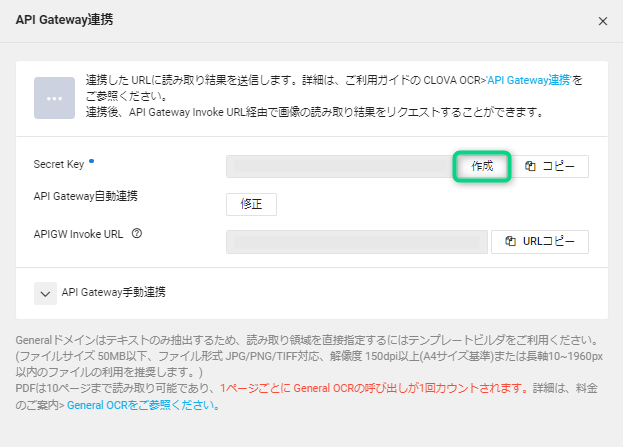
Task: Click the API Gateway手動連携 section title
Action: point(114,293)
